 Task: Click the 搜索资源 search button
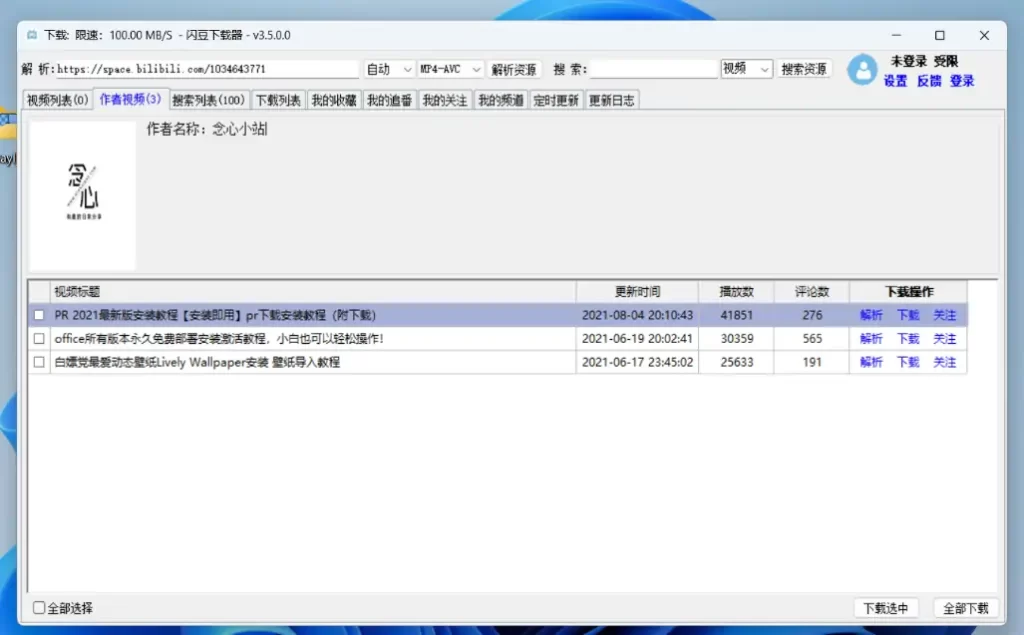click(x=806, y=69)
